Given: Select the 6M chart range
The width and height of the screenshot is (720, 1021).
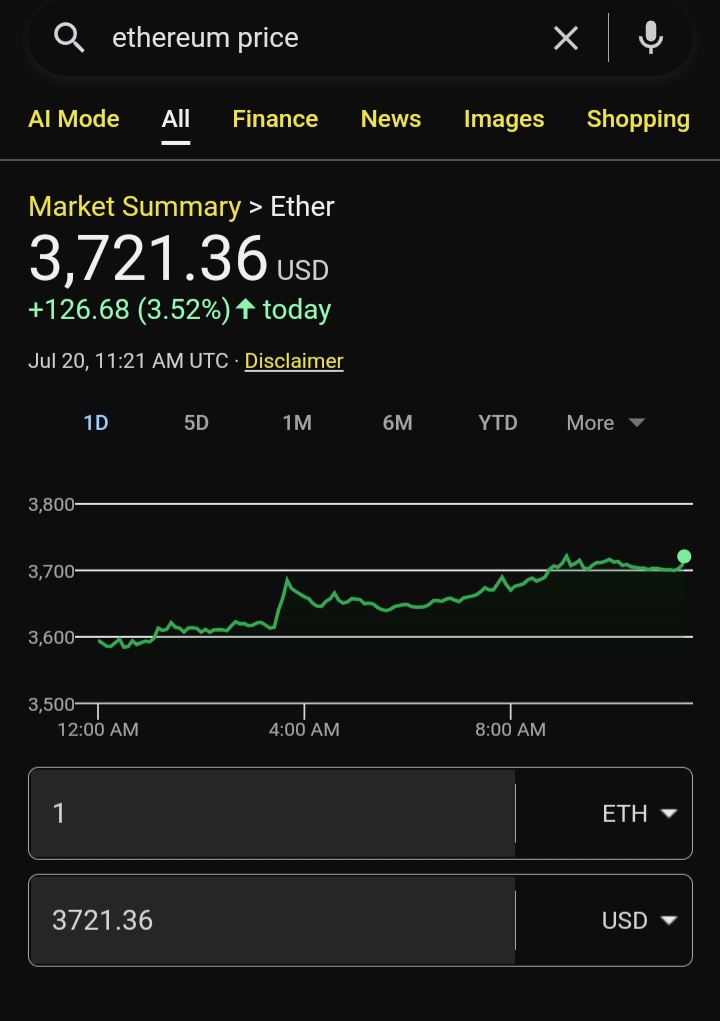Looking at the screenshot, I should point(397,423).
